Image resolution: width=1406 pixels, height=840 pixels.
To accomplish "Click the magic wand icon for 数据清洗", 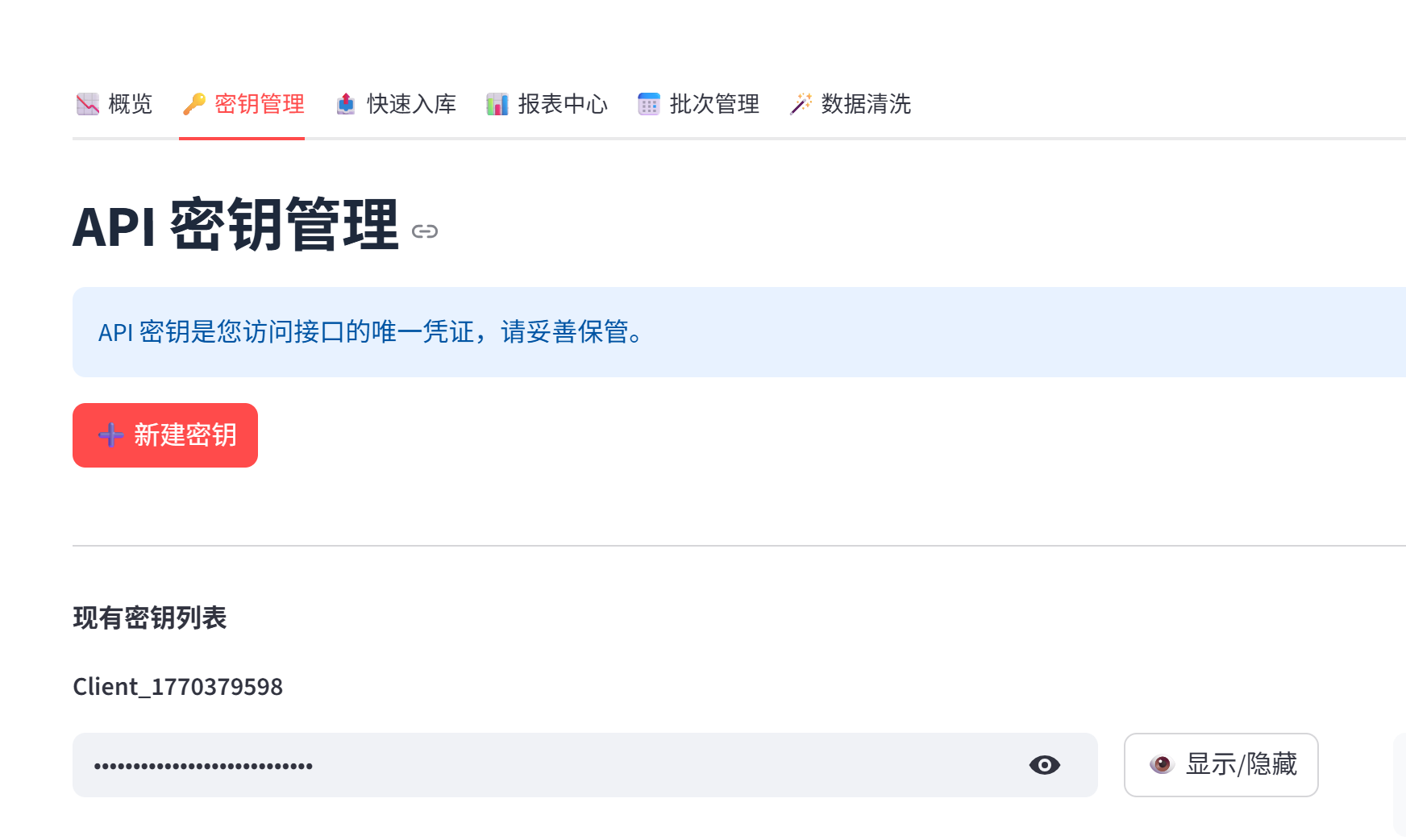I will pos(801,103).
